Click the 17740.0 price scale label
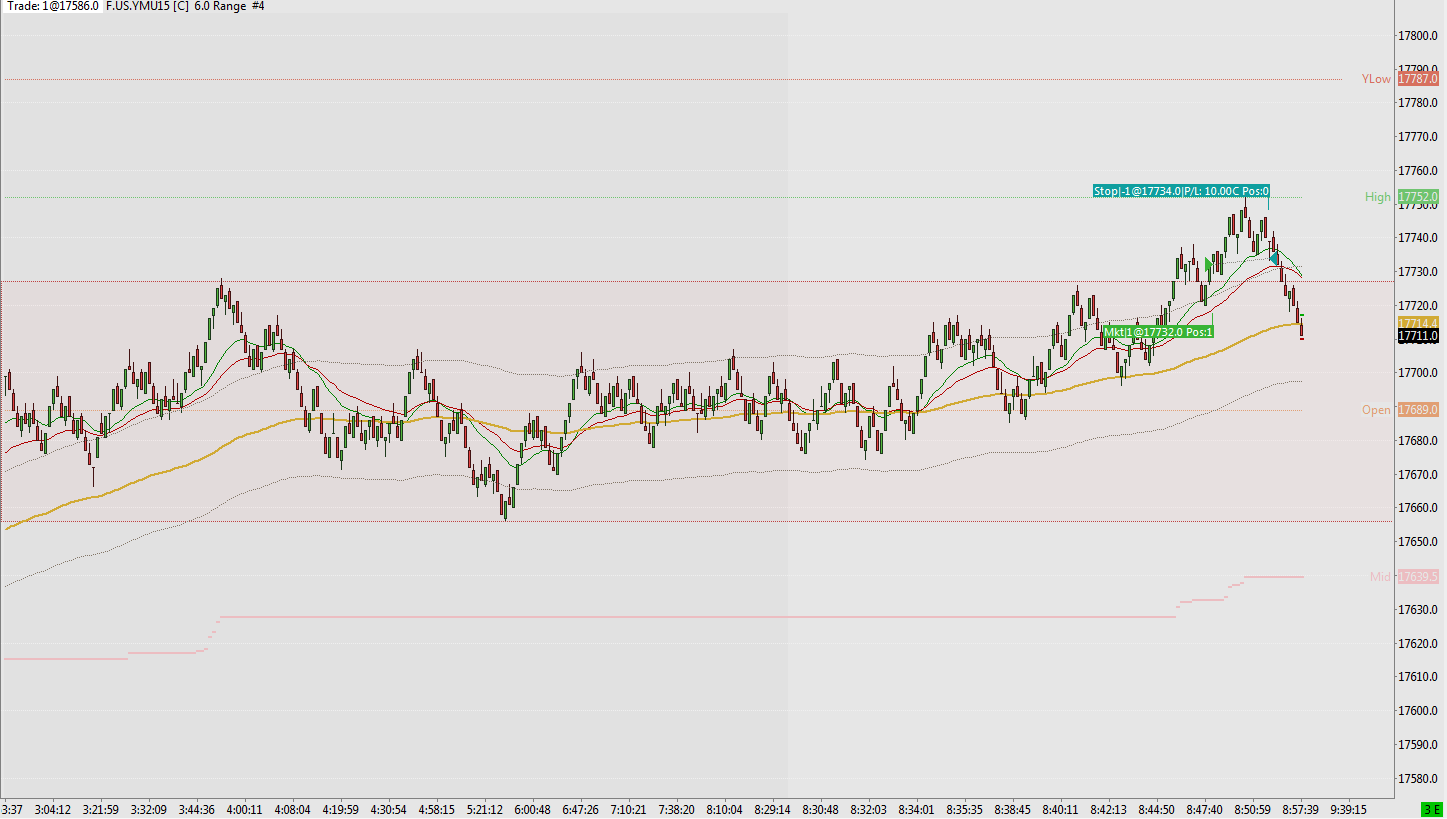 (x=1419, y=238)
